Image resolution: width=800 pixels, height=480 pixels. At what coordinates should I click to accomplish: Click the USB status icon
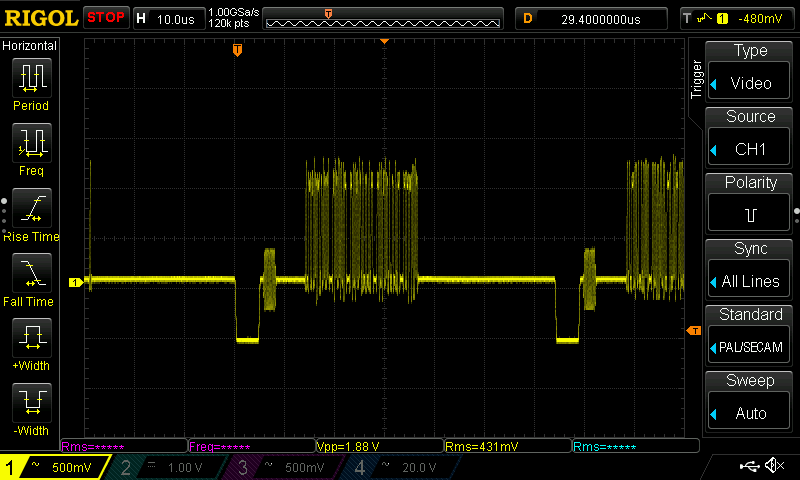click(x=748, y=466)
